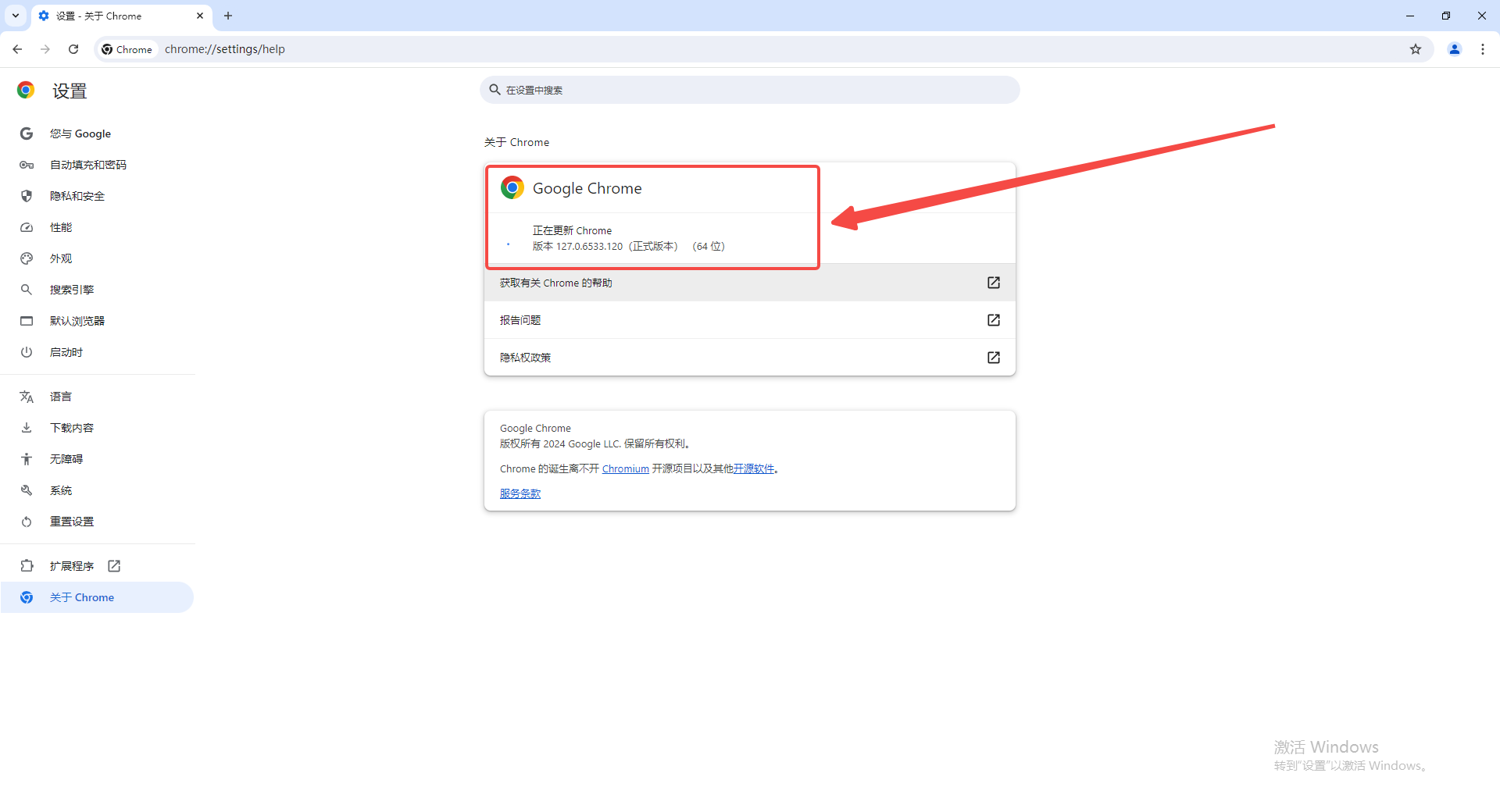Open 您与 Google settings section
1500x812 pixels.
click(97, 134)
